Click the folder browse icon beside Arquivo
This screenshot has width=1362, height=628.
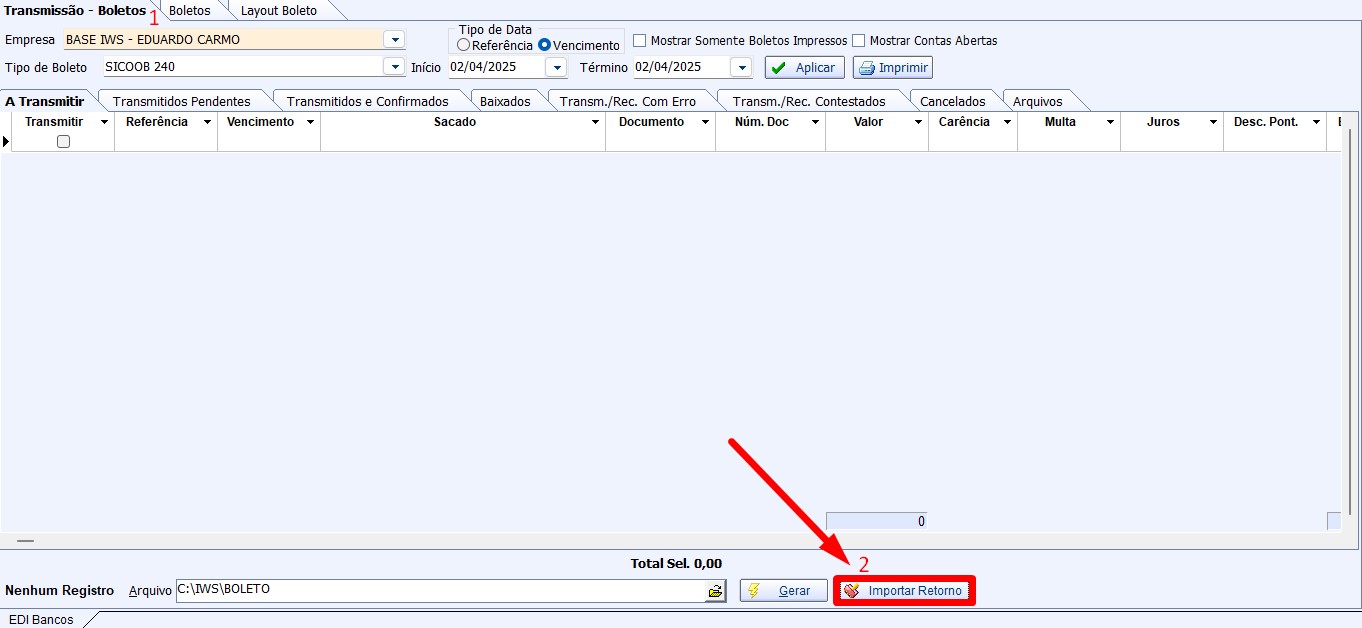pyautogui.click(x=715, y=591)
